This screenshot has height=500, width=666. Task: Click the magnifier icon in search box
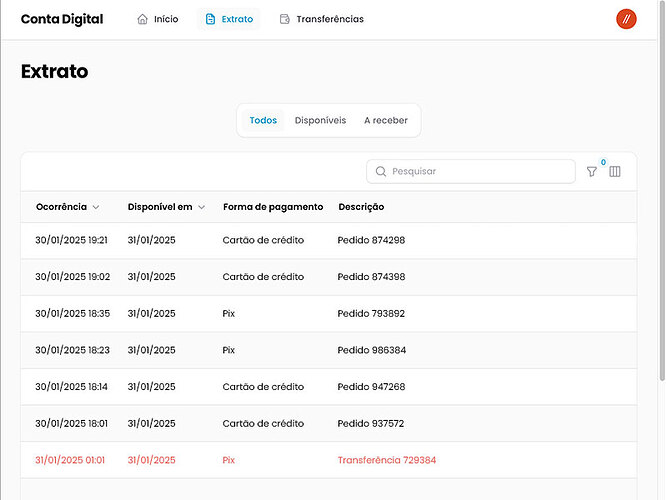[381, 172]
